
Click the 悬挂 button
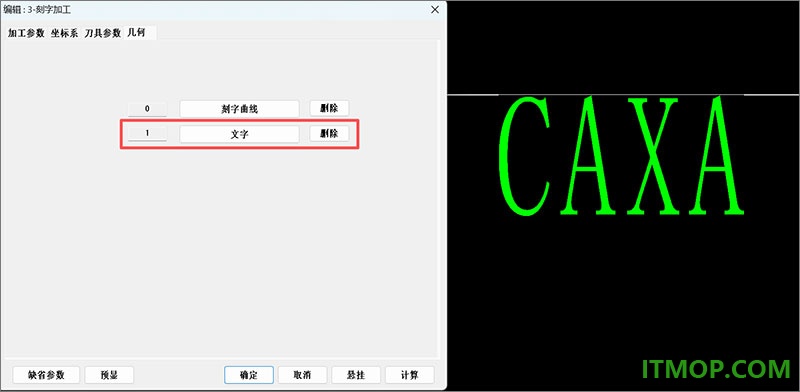(356, 375)
